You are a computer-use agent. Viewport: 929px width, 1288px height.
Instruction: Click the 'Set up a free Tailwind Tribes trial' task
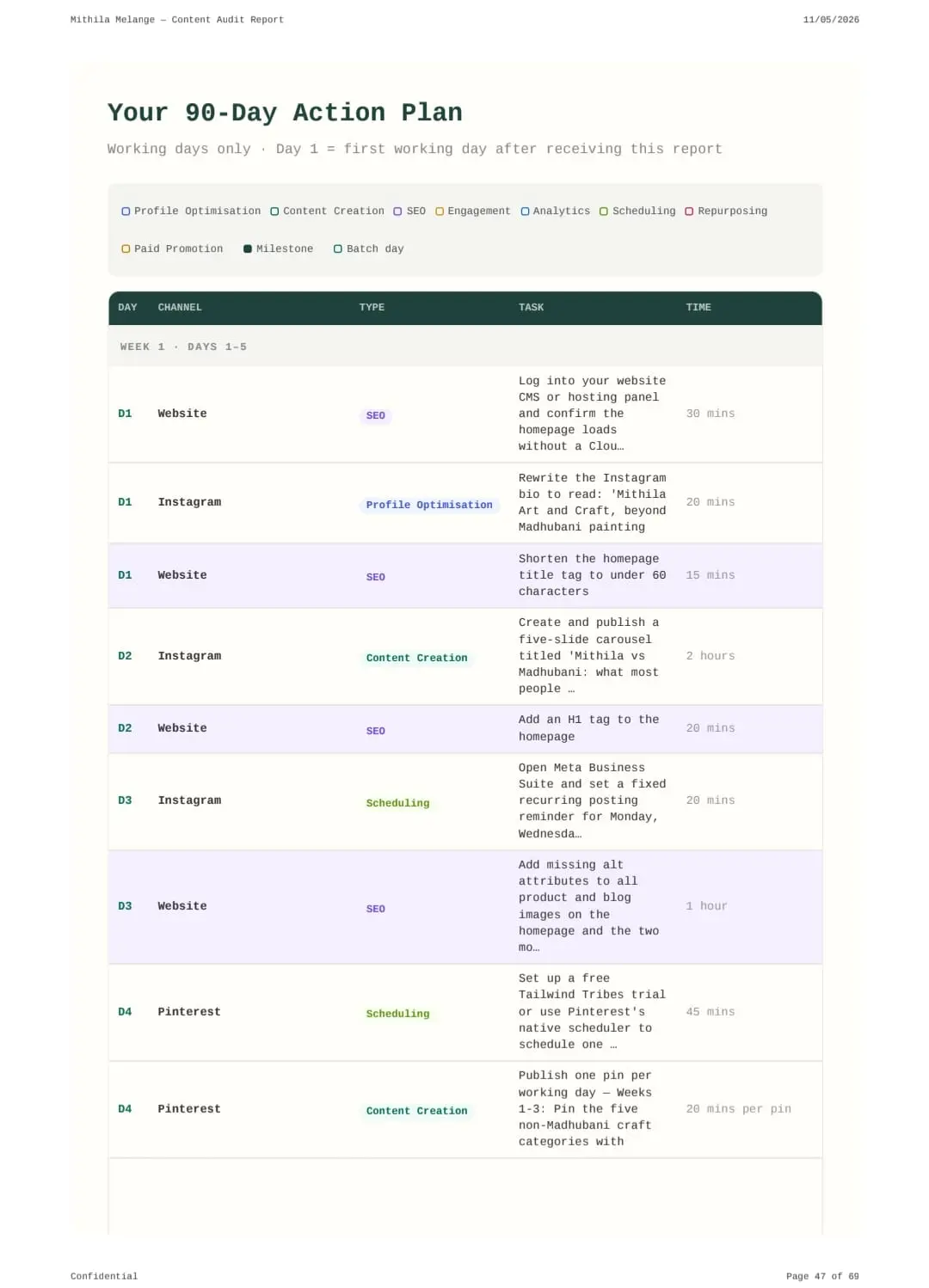click(x=592, y=1013)
